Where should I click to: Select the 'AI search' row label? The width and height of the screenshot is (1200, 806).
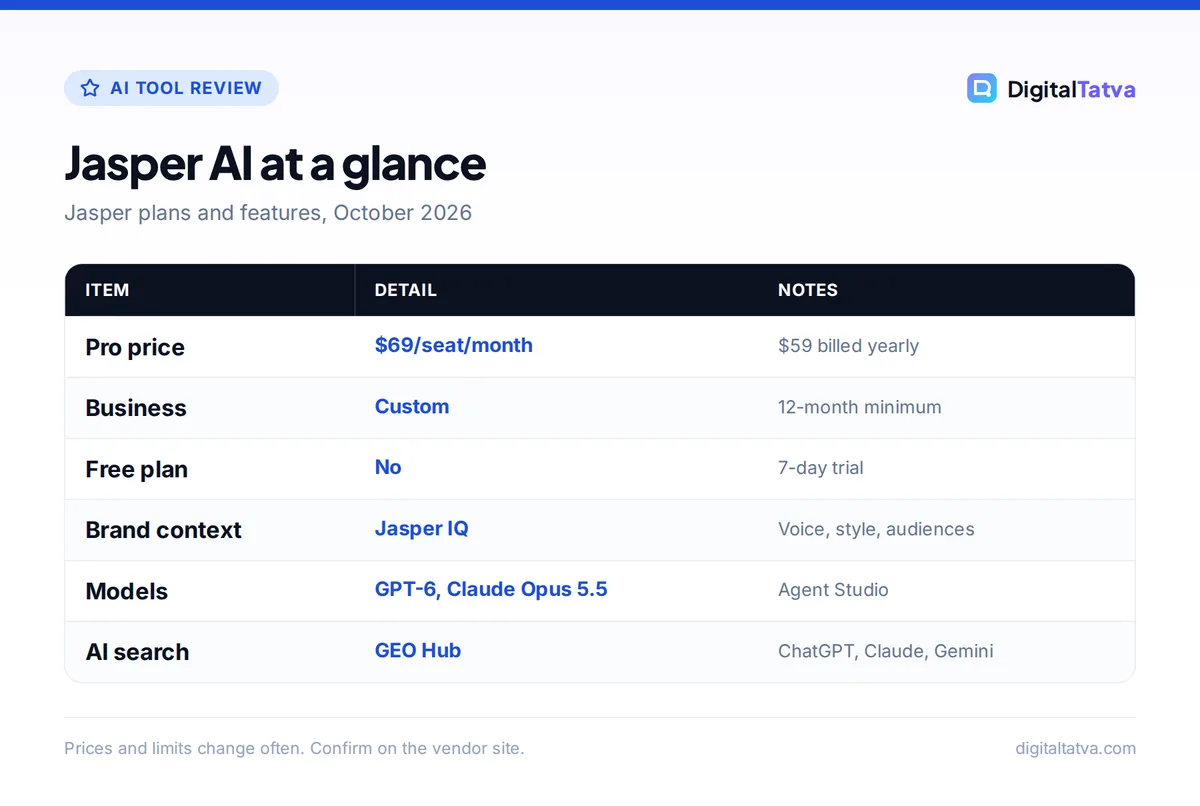coord(137,652)
